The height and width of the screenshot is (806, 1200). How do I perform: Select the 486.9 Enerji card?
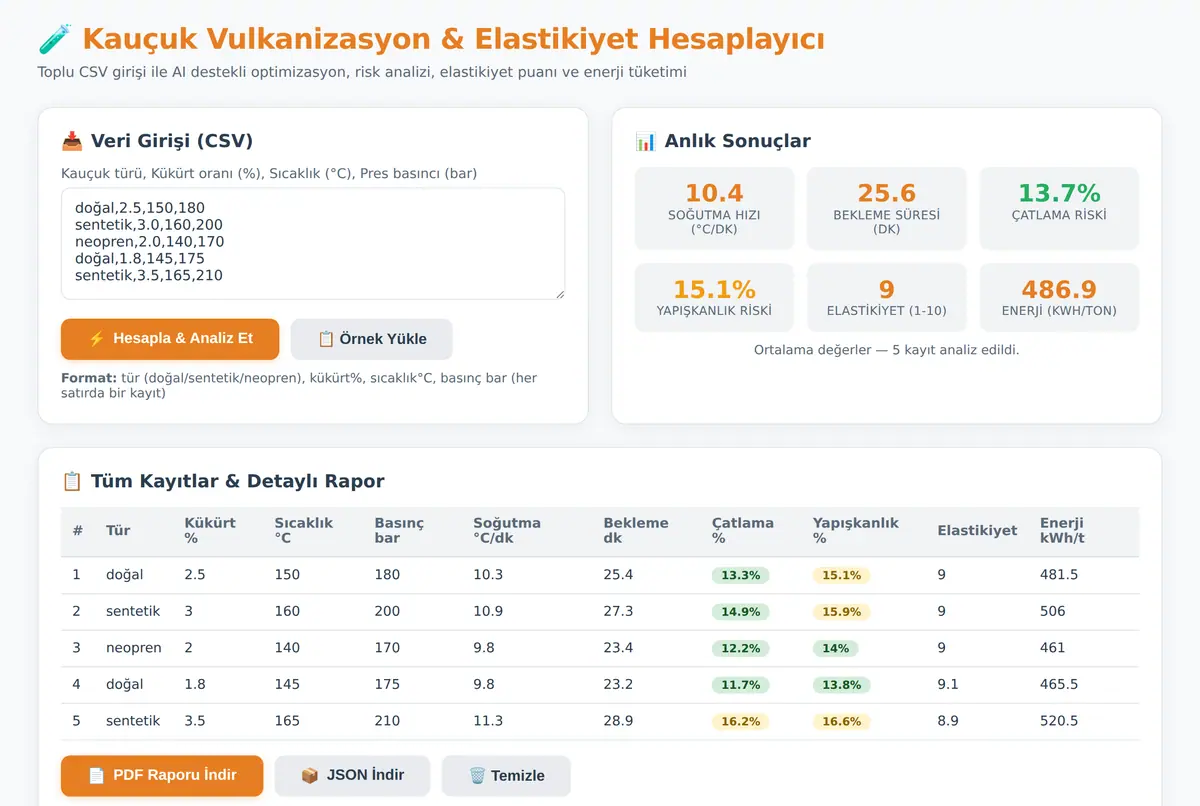(1059, 297)
